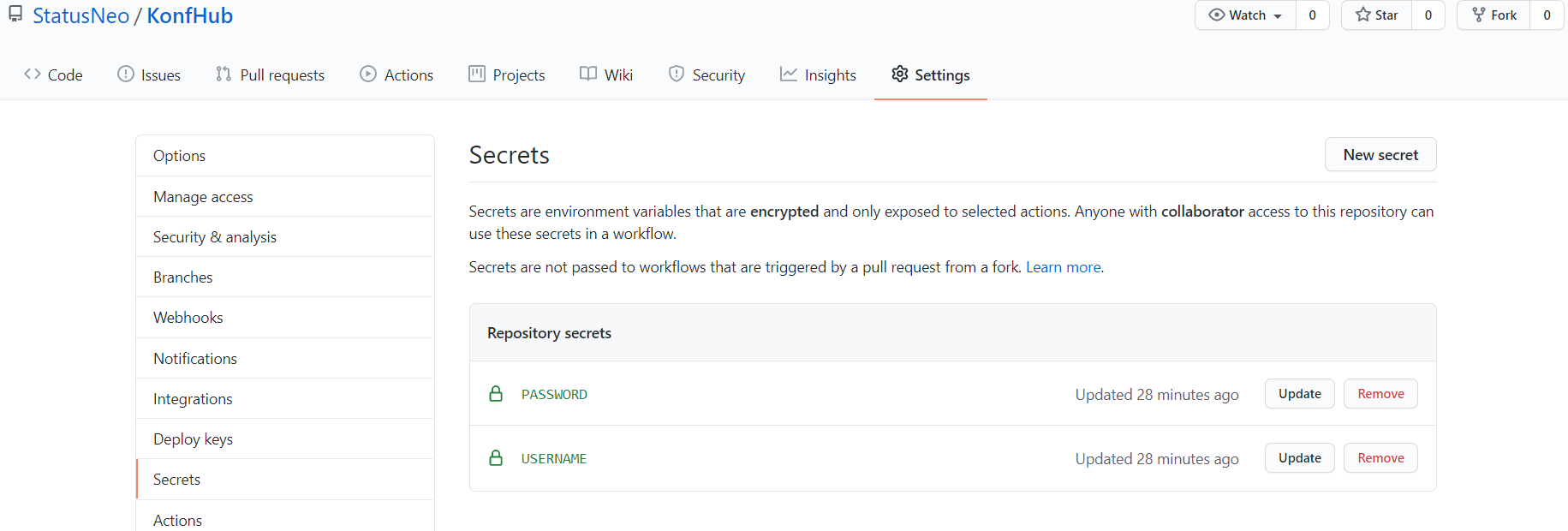Open the Projects tab

click(x=507, y=75)
